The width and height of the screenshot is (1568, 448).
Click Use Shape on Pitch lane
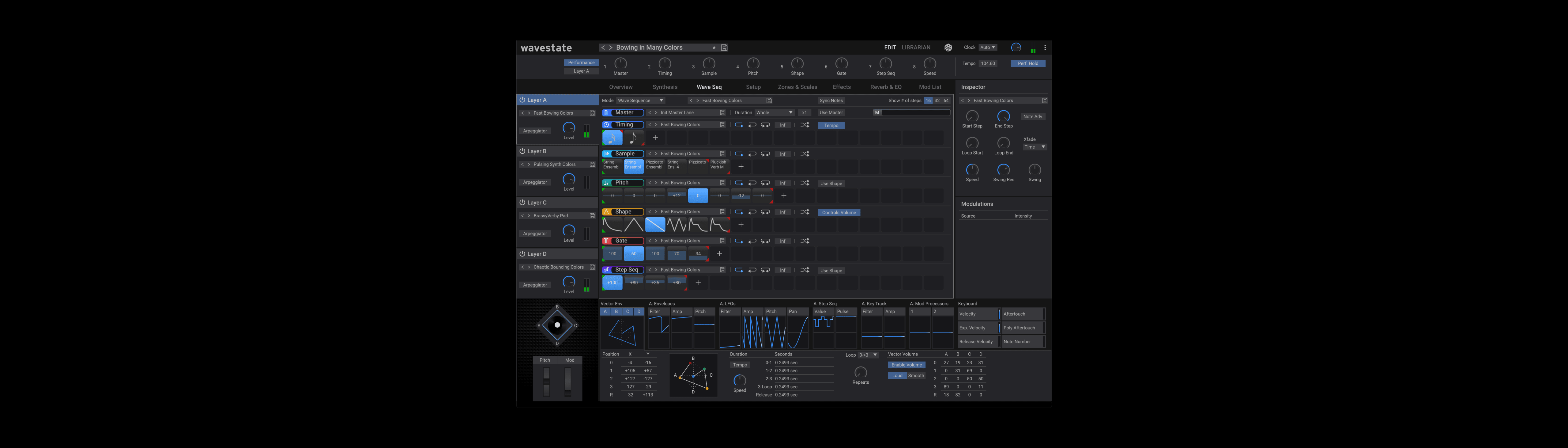click(x=831, y=183)
